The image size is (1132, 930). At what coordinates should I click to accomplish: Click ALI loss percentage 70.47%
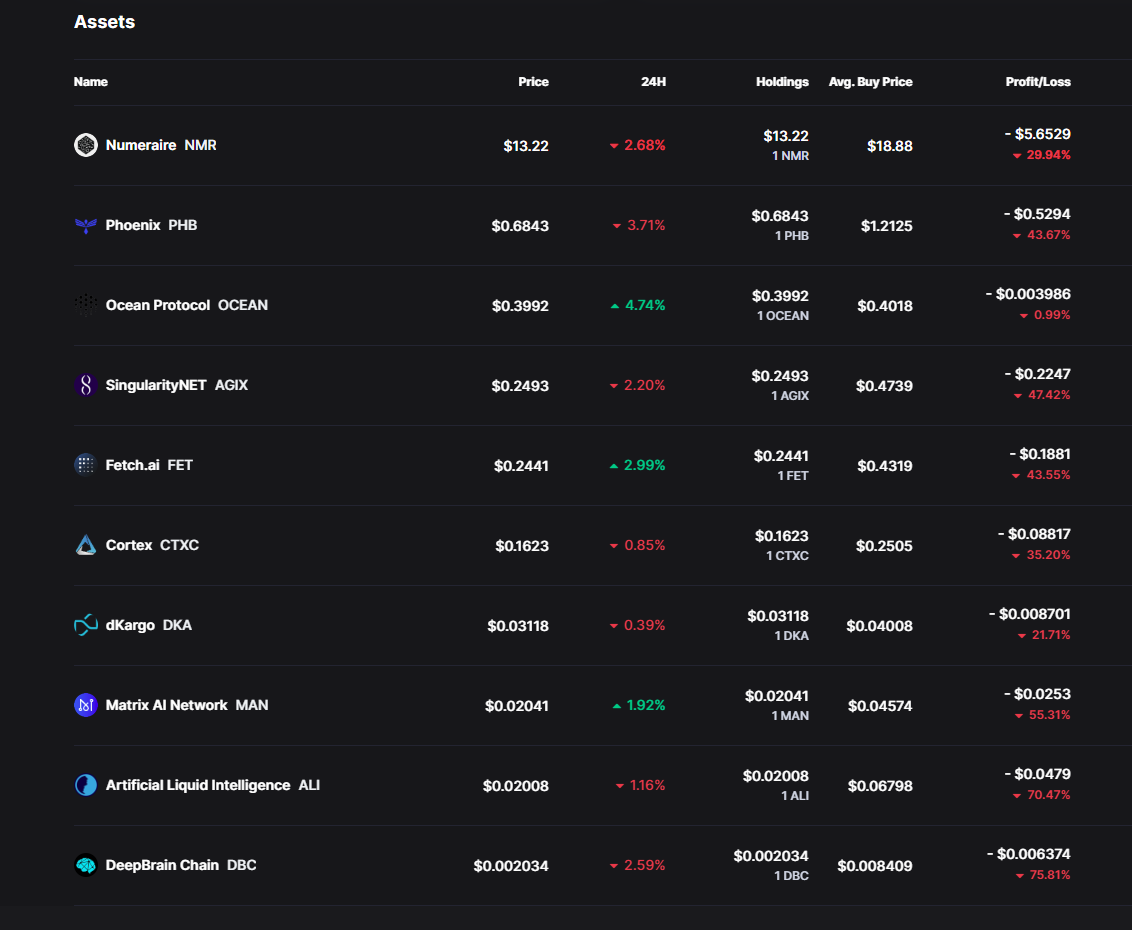coord(1041,795)
